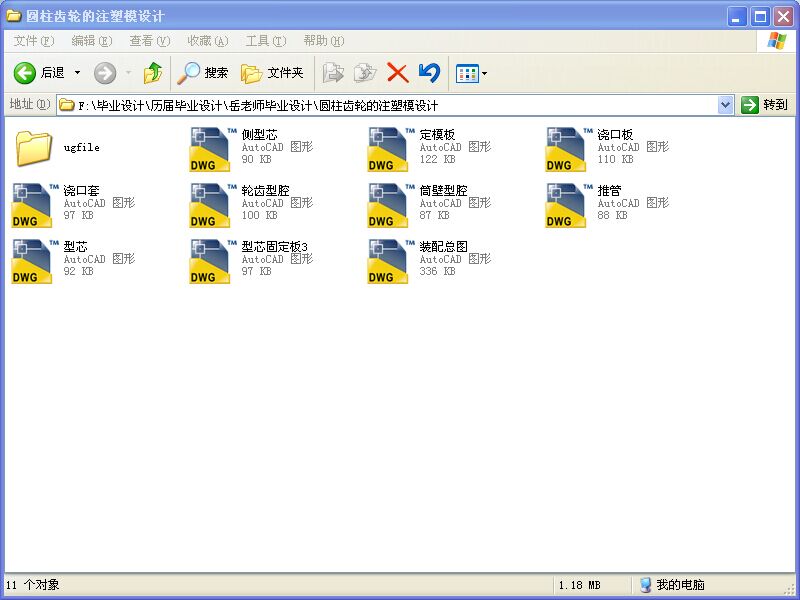Open the 工具(T) menu

tap(266, 41)
